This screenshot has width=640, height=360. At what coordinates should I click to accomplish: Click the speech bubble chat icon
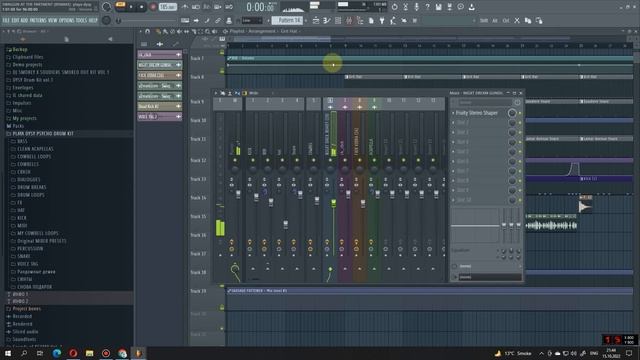[x=460, y=7]
